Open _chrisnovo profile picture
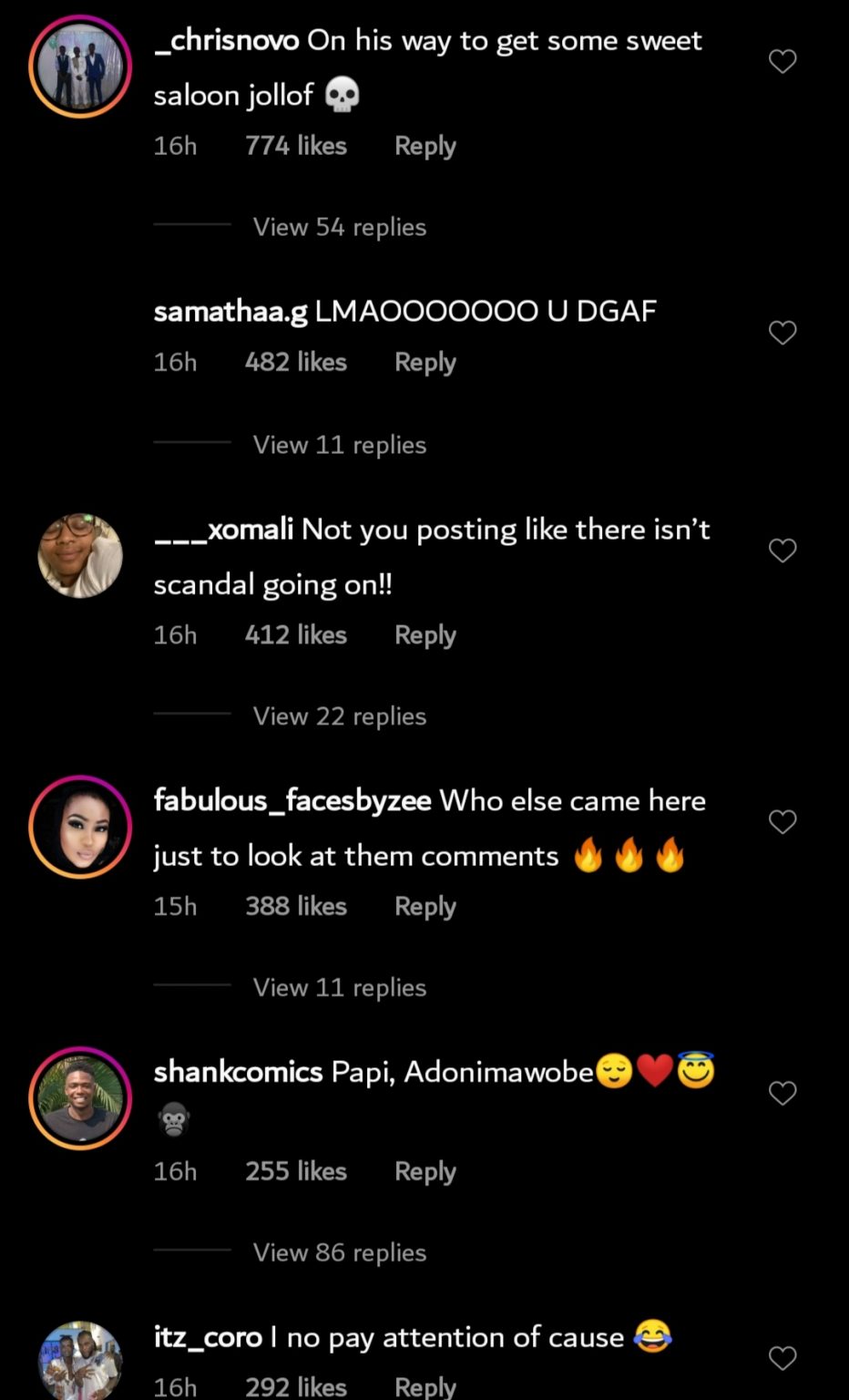This screenshot has height=1400, width=849. (80, 67)
